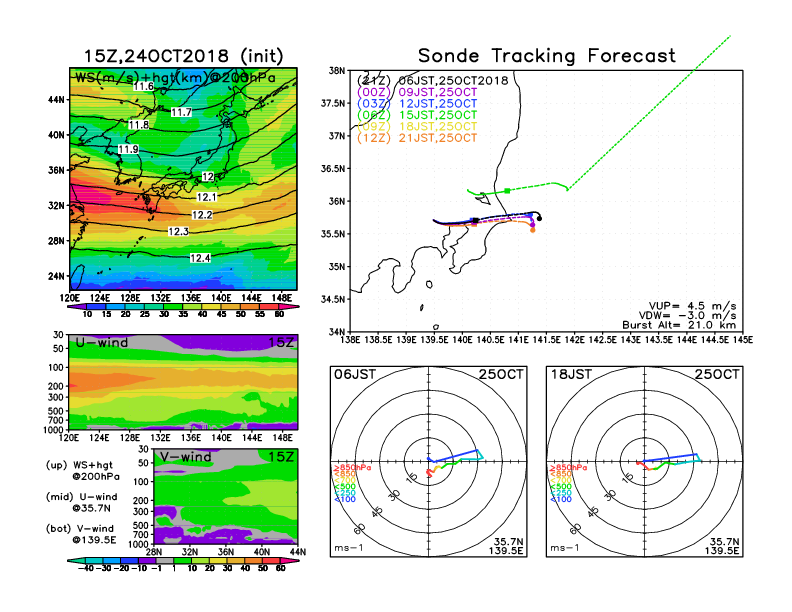Click the '145E' tick on the tracking map
The image size is (792, 612).
[742, 340]
